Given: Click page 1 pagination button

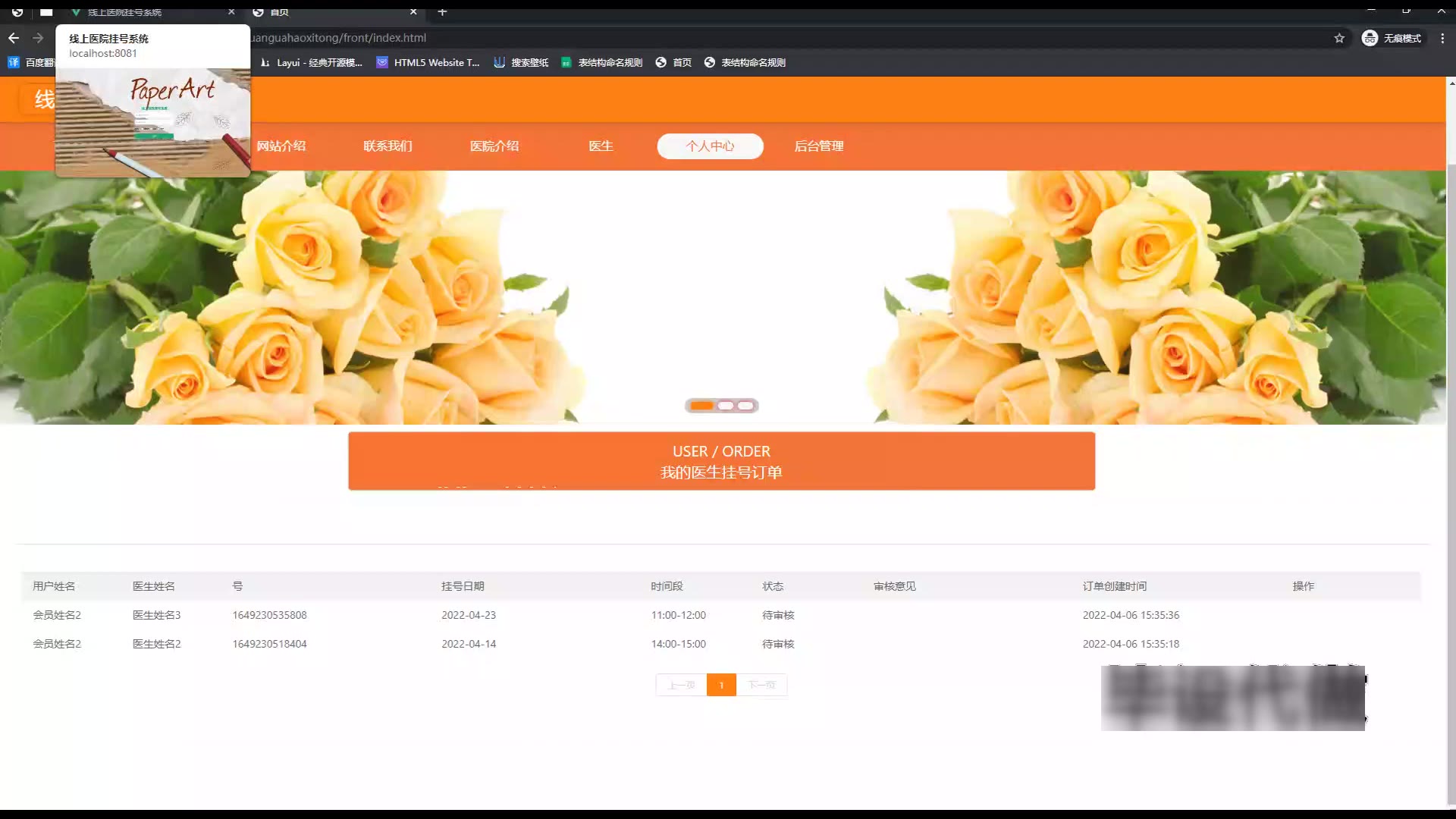Looking at the screenshot, I should (721, 685).
